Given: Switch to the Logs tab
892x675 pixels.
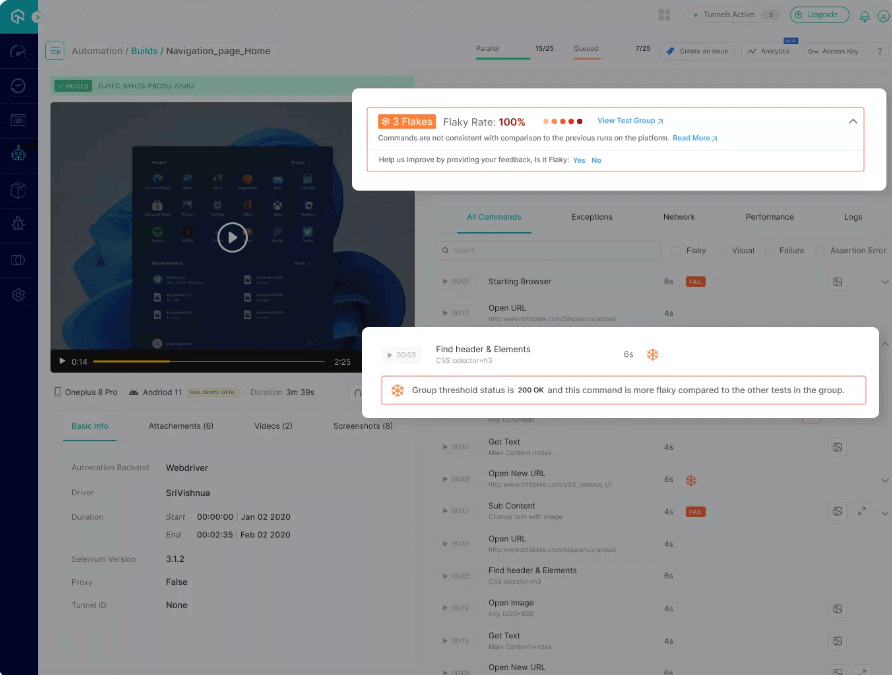Looking at the screenshot, I should click(853, 217).
